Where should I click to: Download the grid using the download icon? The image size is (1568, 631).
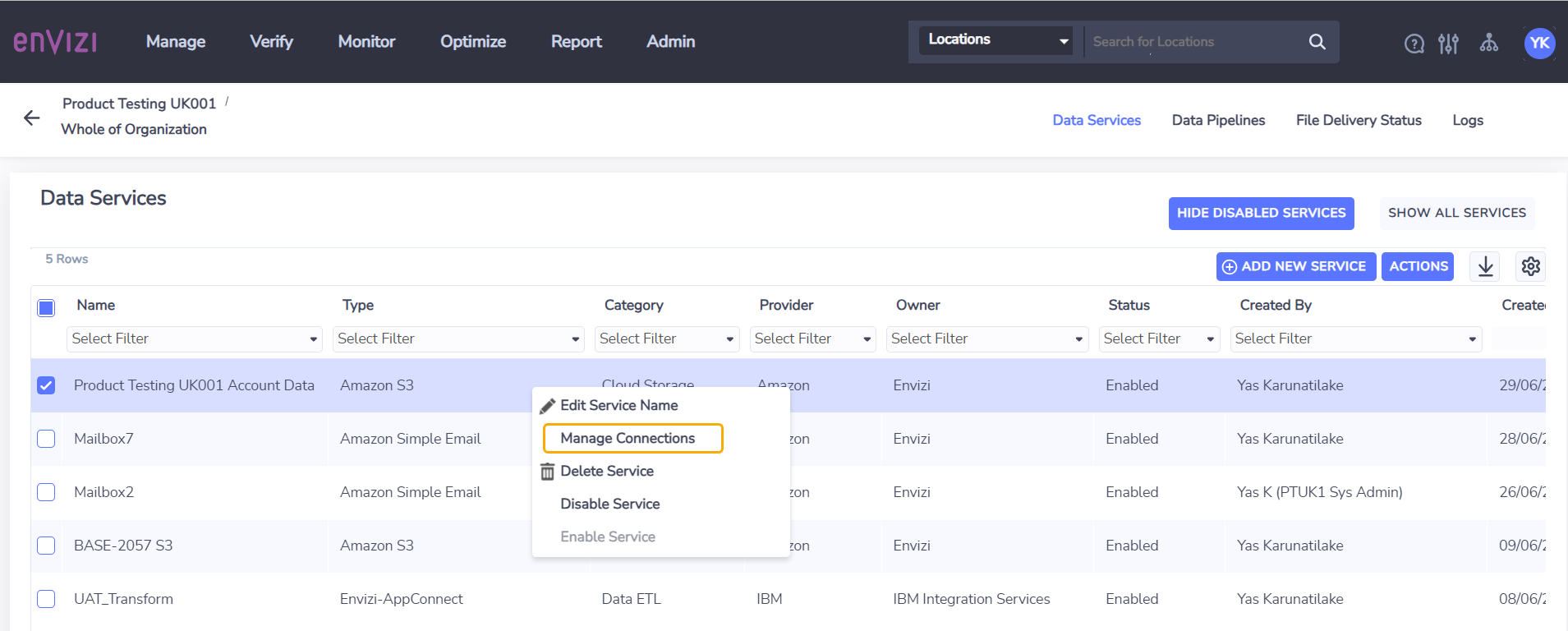(1485, 266)
